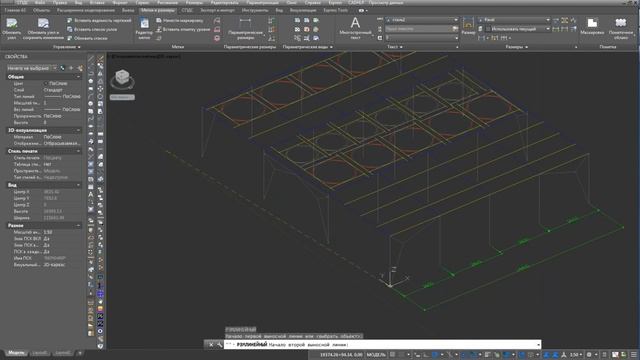Select the 'Пометочное облако' tool
Screen dimensions: 640x360
[620, 28]
